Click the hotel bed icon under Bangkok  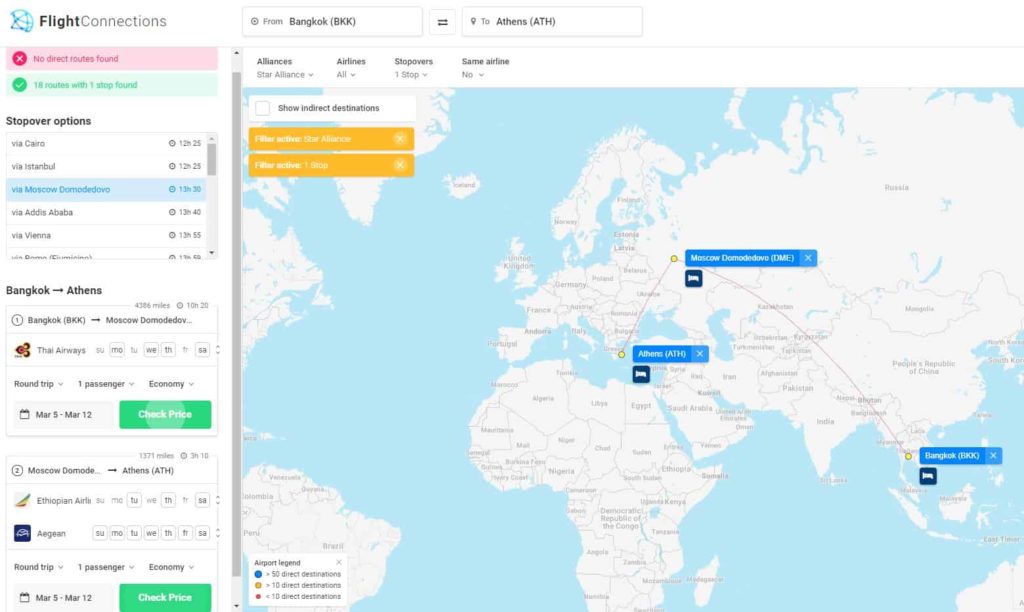pos(928,476)
